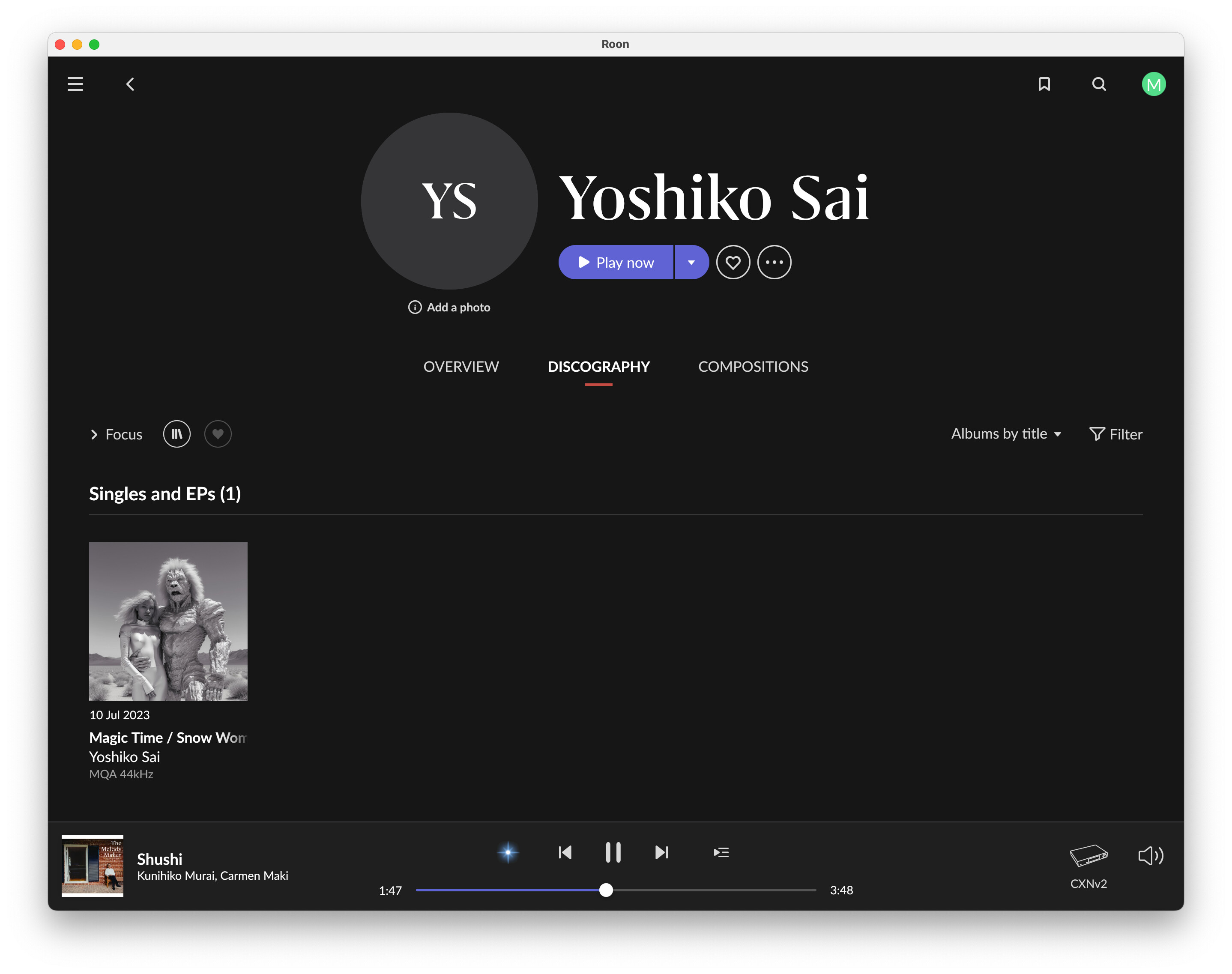Expand the Focus section
This screenshot has width=1232, height=974.
117,435
